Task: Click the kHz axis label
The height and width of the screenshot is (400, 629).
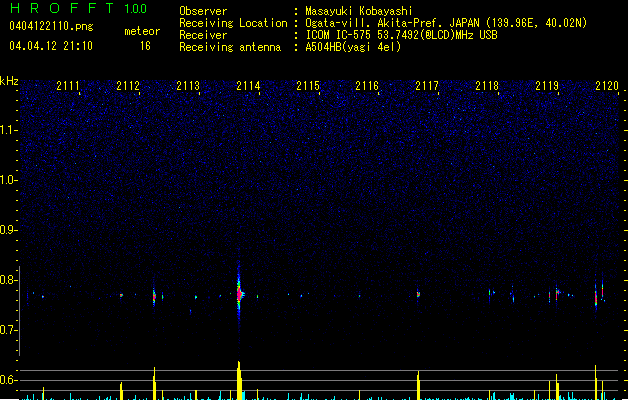Action: point(9,81)
